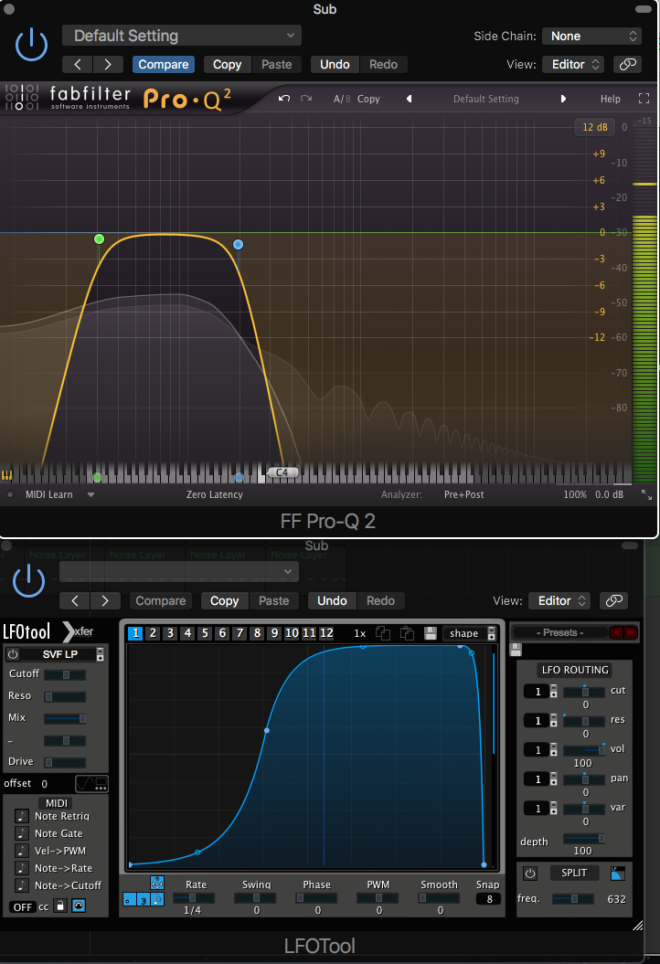
Task: Select LFO graph tab 5
Action: [x=205, y=633]
